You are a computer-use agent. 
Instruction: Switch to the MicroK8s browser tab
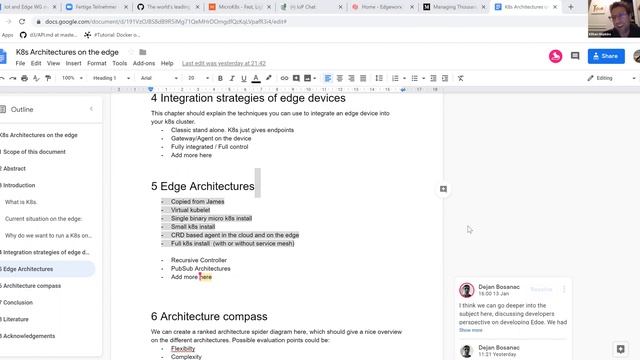click(240, 7)
